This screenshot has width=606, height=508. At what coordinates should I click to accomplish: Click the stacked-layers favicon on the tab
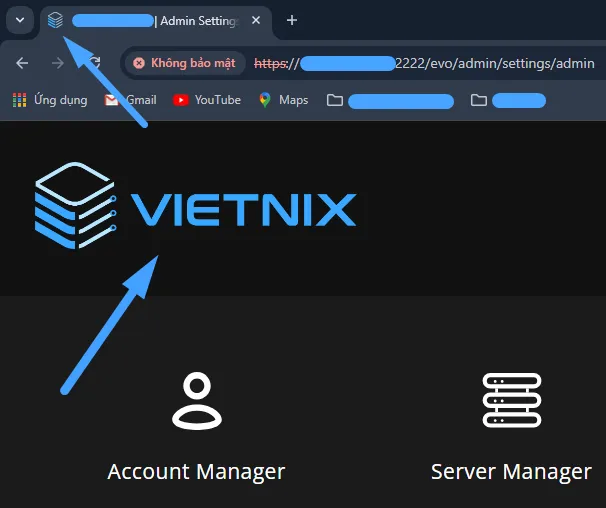click(x=55, y=20)
